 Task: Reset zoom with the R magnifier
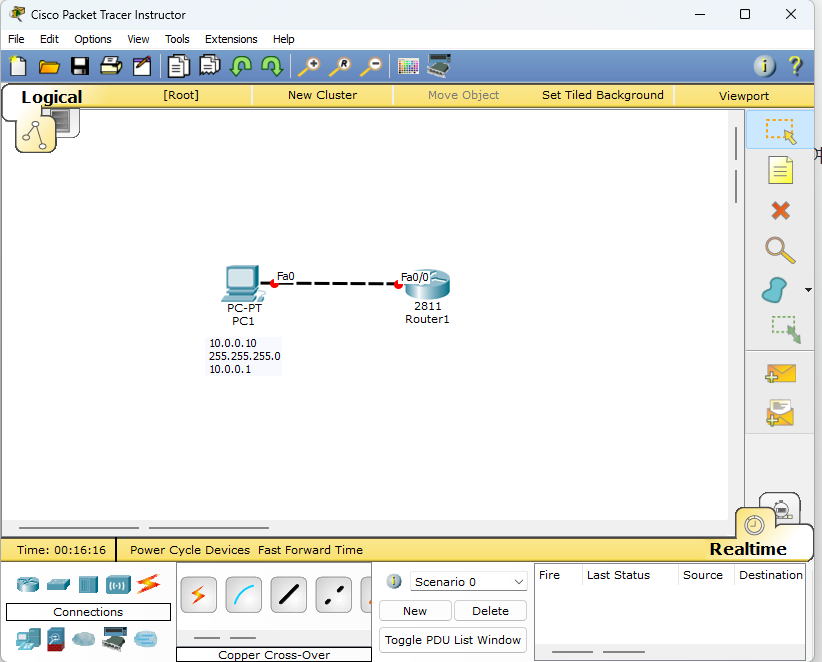click(340, 67)
